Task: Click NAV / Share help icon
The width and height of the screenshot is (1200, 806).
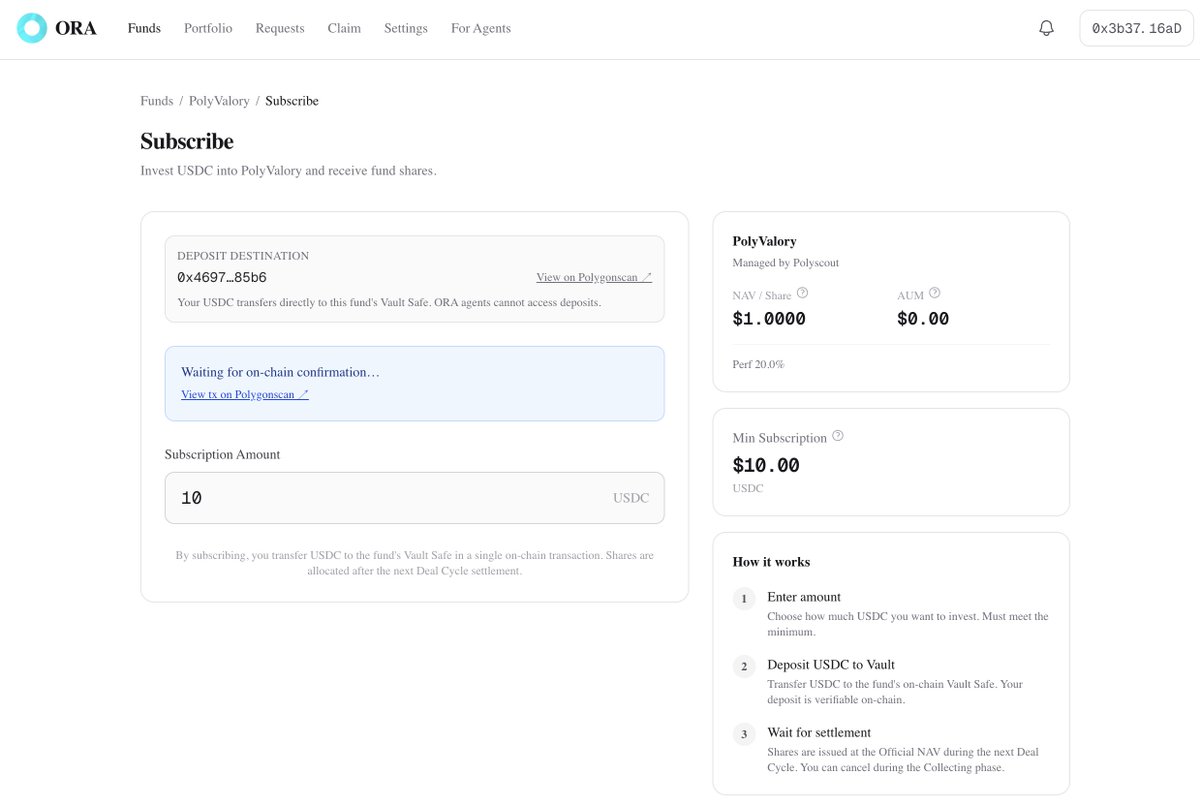Action: click(x=802, y=294)
